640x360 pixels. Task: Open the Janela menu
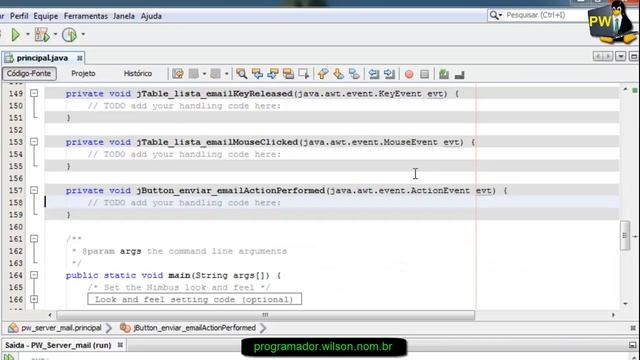(x=124, y=16)
